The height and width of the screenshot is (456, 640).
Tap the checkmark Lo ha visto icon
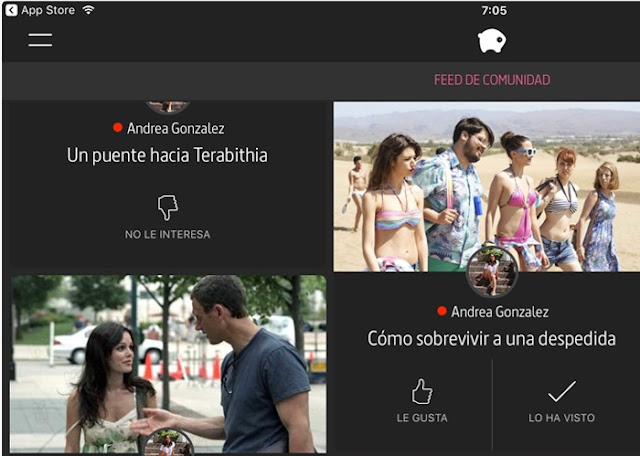coord(562,391)
